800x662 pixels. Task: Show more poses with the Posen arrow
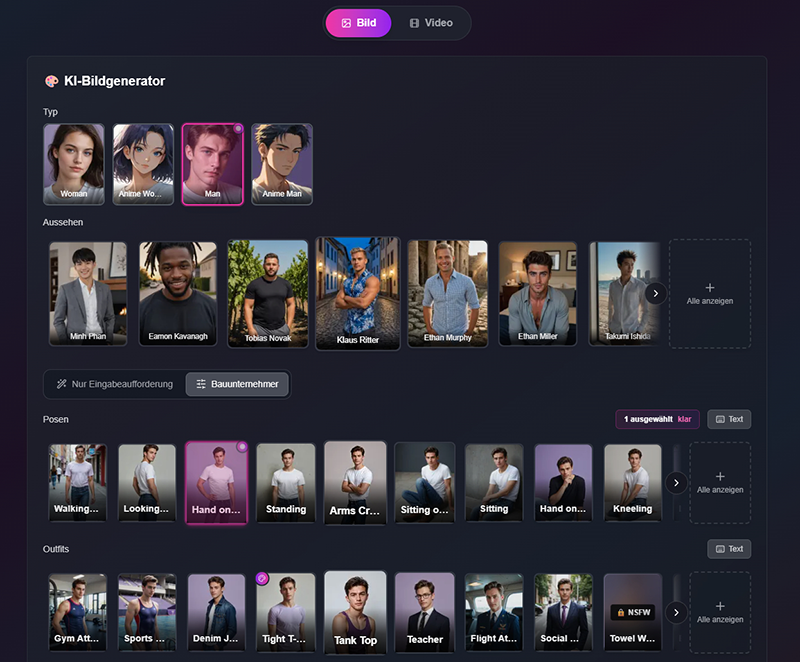pyautogui.click(x=676, y=482)
